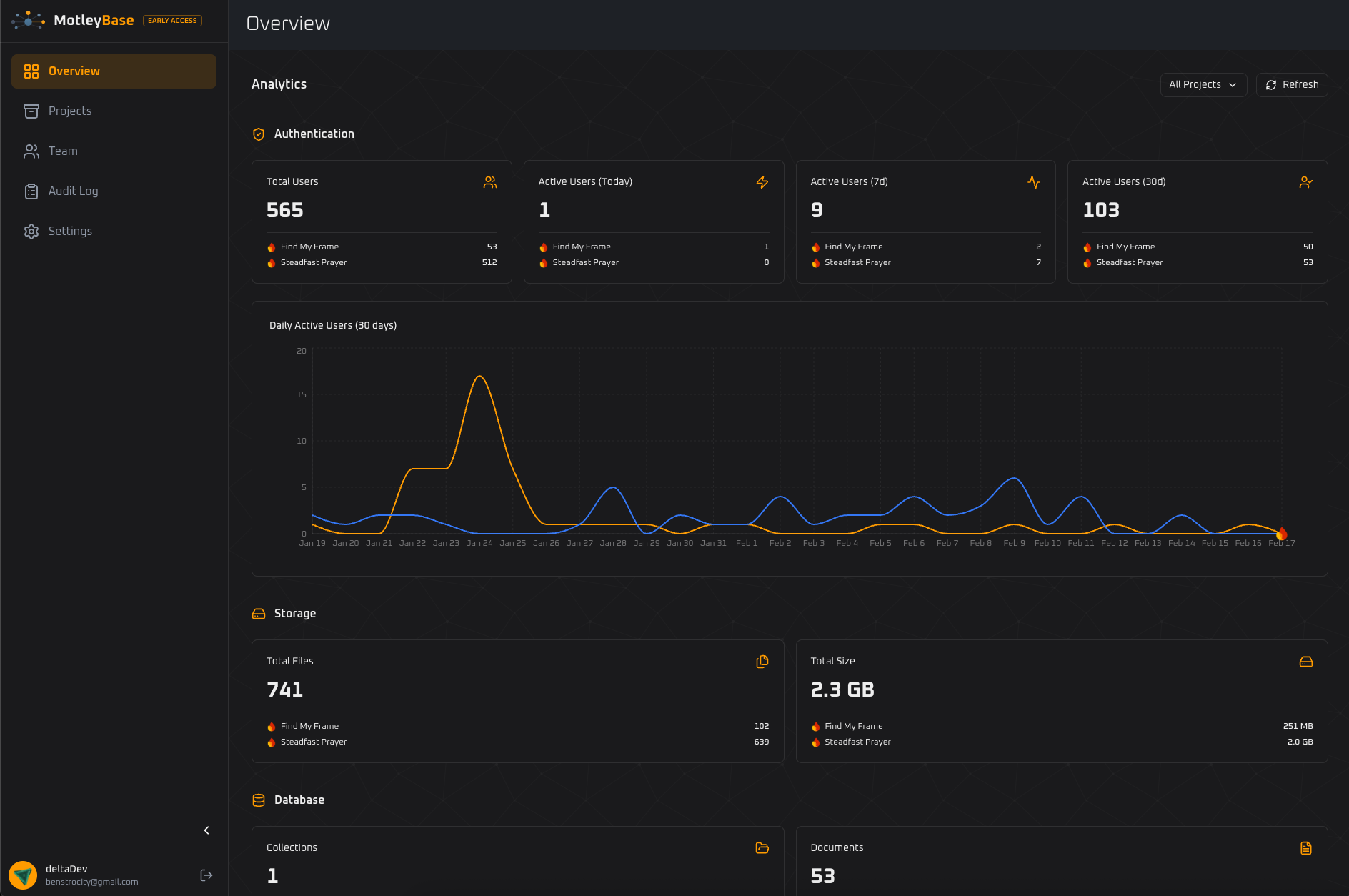Click the users icon on Total Users card

coord(490,182)
